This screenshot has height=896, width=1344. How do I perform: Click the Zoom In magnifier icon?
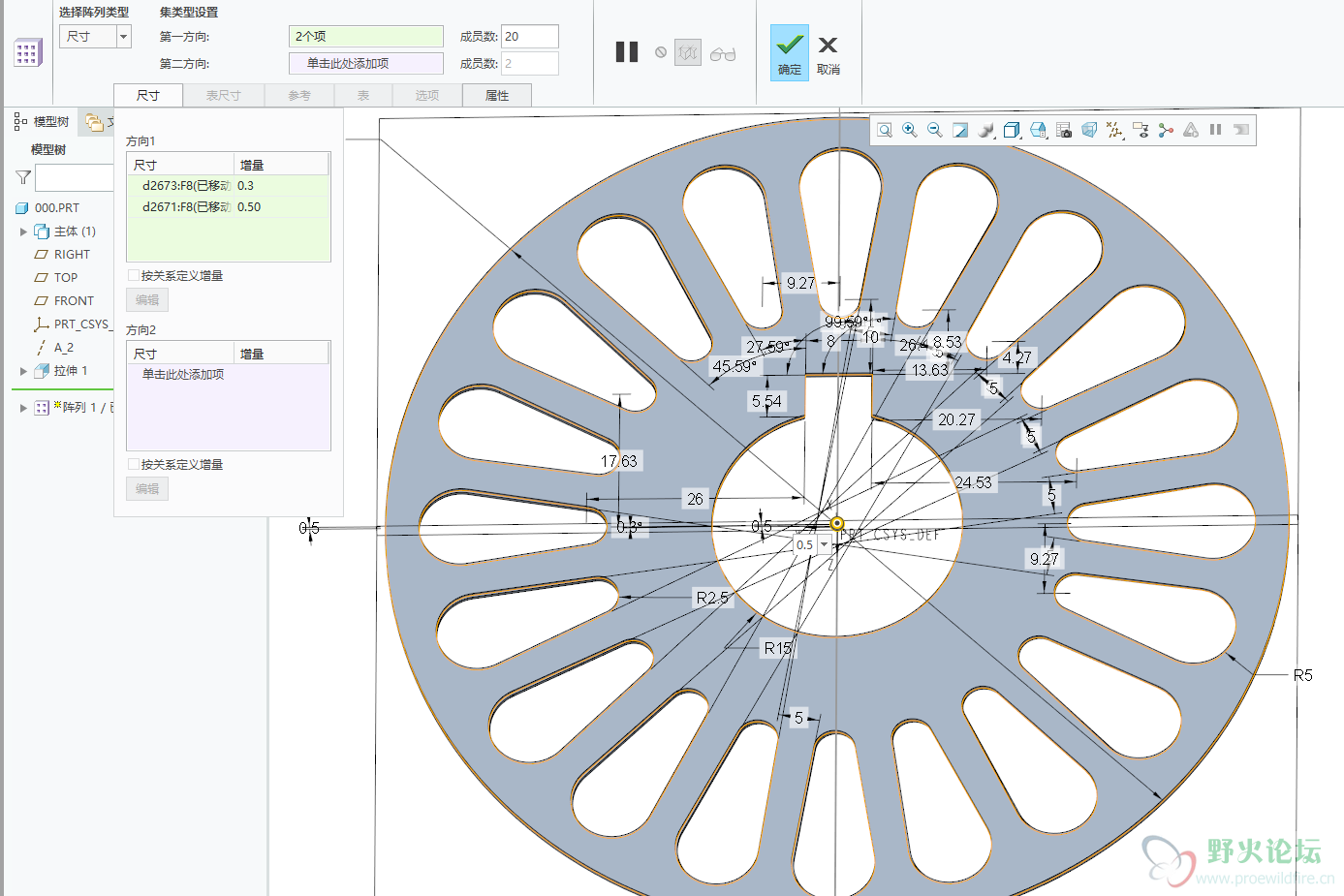pos(910,130)
